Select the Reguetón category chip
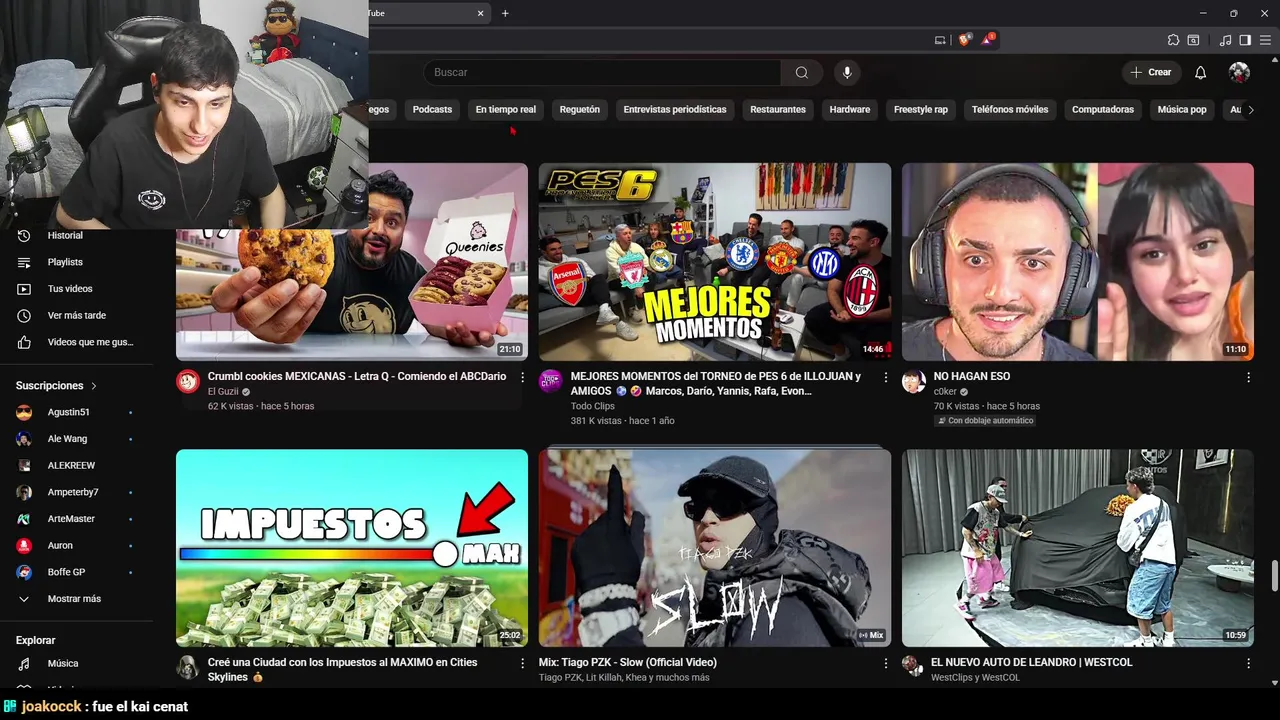 point(580,110)
